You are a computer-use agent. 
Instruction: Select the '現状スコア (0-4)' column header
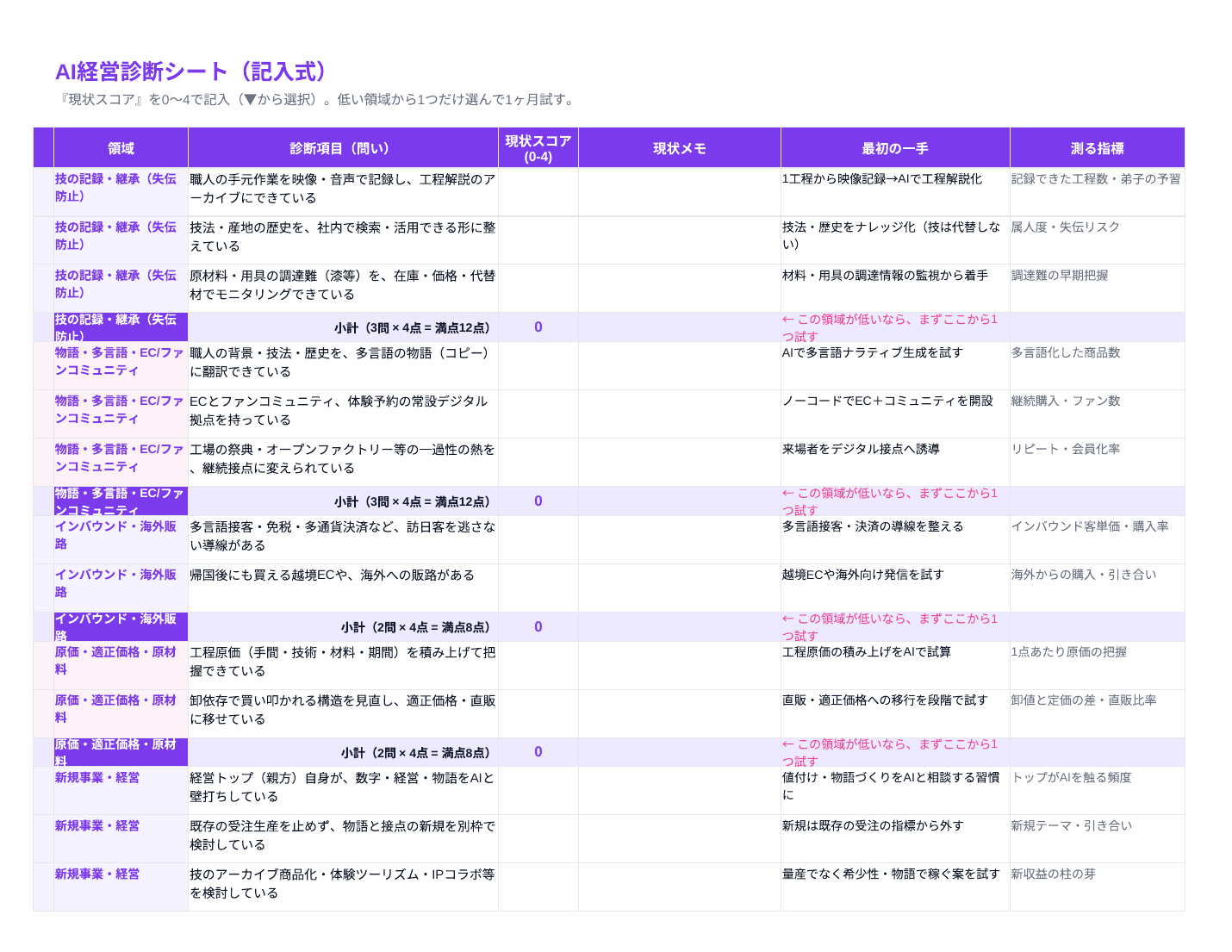tap(538, 148)
